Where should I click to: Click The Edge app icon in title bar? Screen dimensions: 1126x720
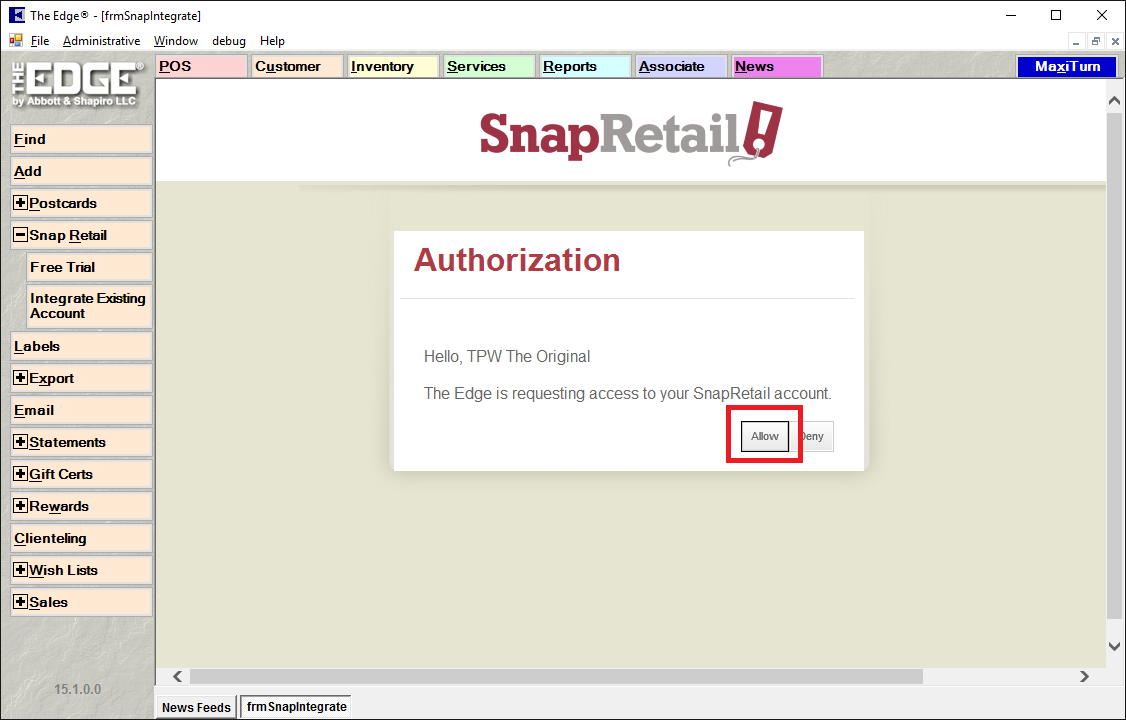[16, 15]
